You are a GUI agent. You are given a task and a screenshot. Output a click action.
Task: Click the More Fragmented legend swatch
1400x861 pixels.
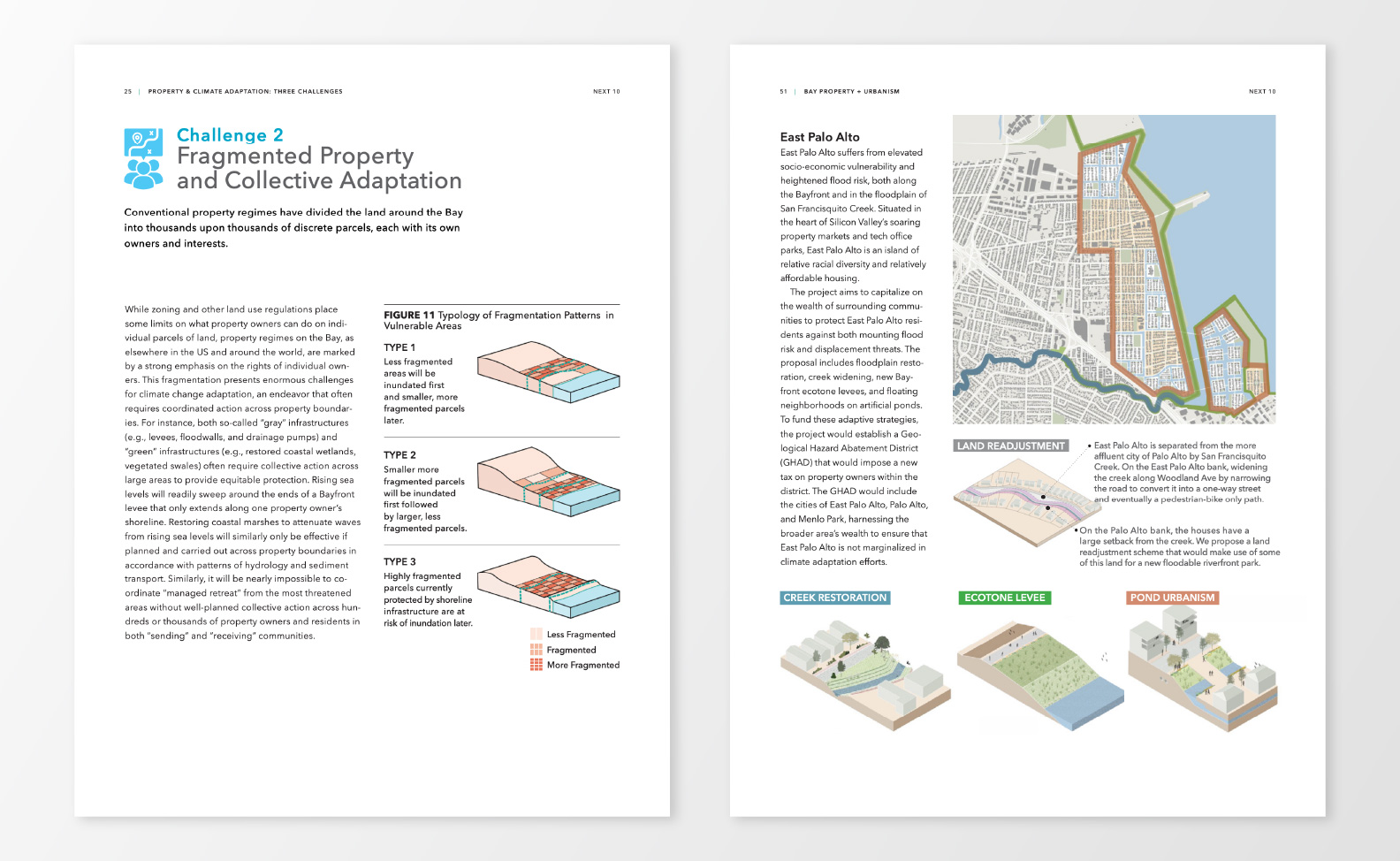(536, 665)
